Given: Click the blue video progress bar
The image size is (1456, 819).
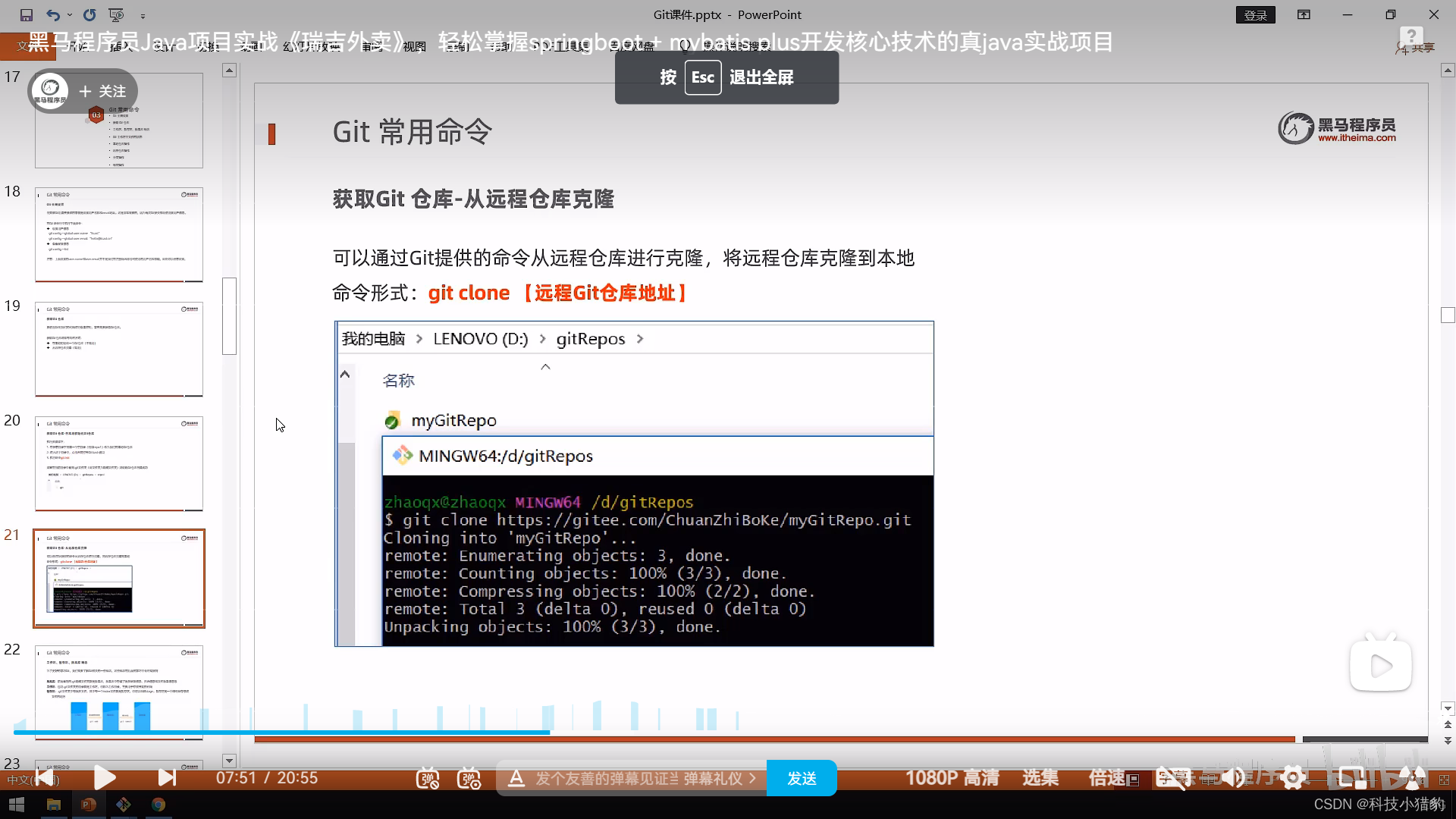Looking at the screenshot, I should [281, 733].
